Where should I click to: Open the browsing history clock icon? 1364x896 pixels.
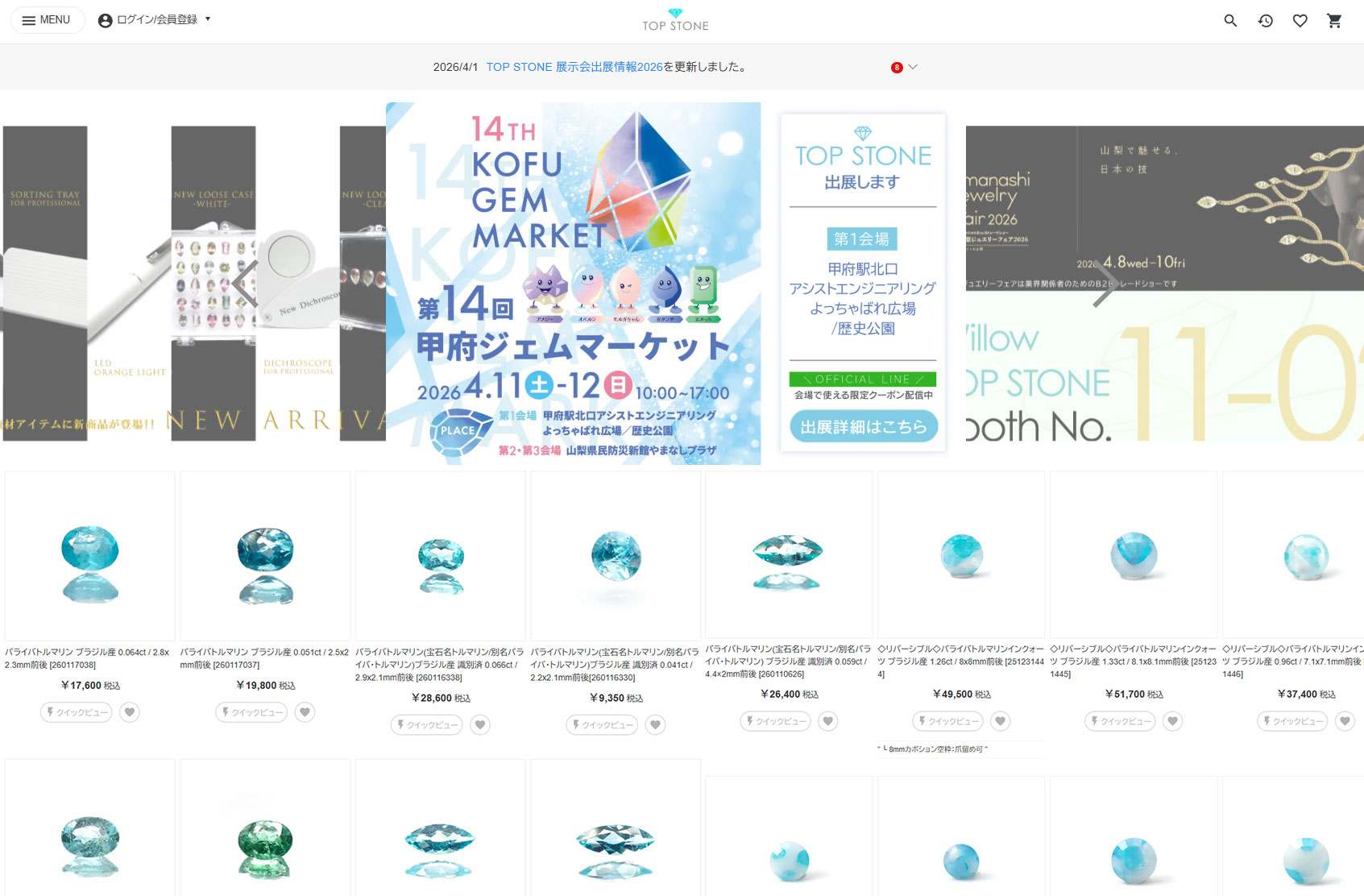coord(1265,21)
